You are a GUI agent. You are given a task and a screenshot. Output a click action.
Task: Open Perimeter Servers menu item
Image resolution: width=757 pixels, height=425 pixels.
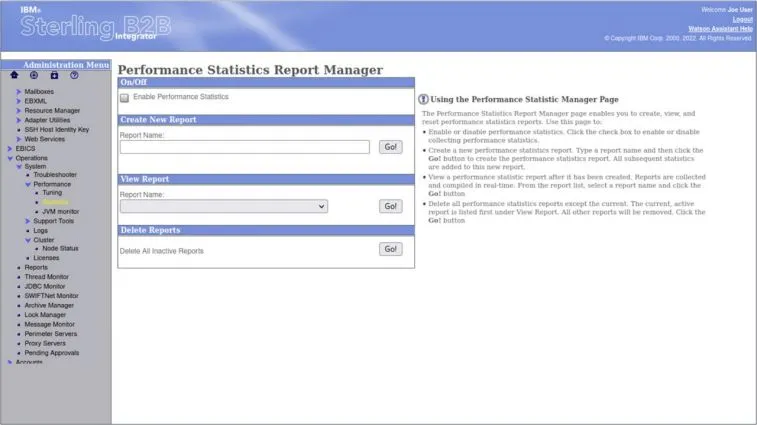pos(51,334)
